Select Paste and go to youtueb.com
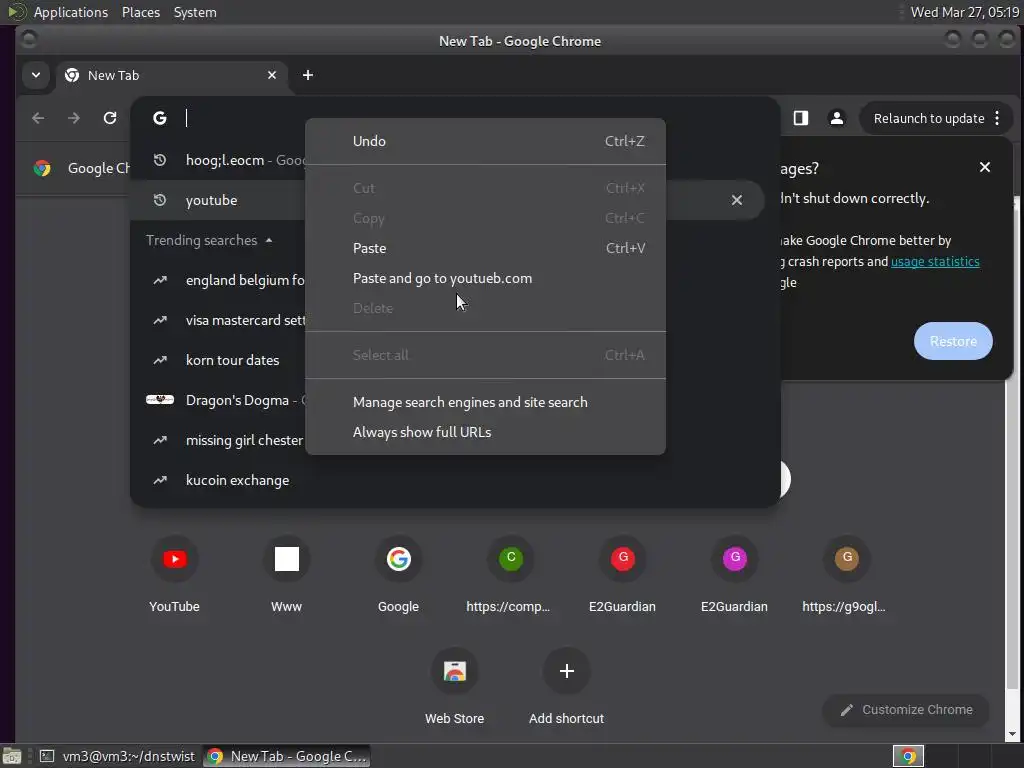This screenshot has height=768, width=1024. [x=485, y=278]
